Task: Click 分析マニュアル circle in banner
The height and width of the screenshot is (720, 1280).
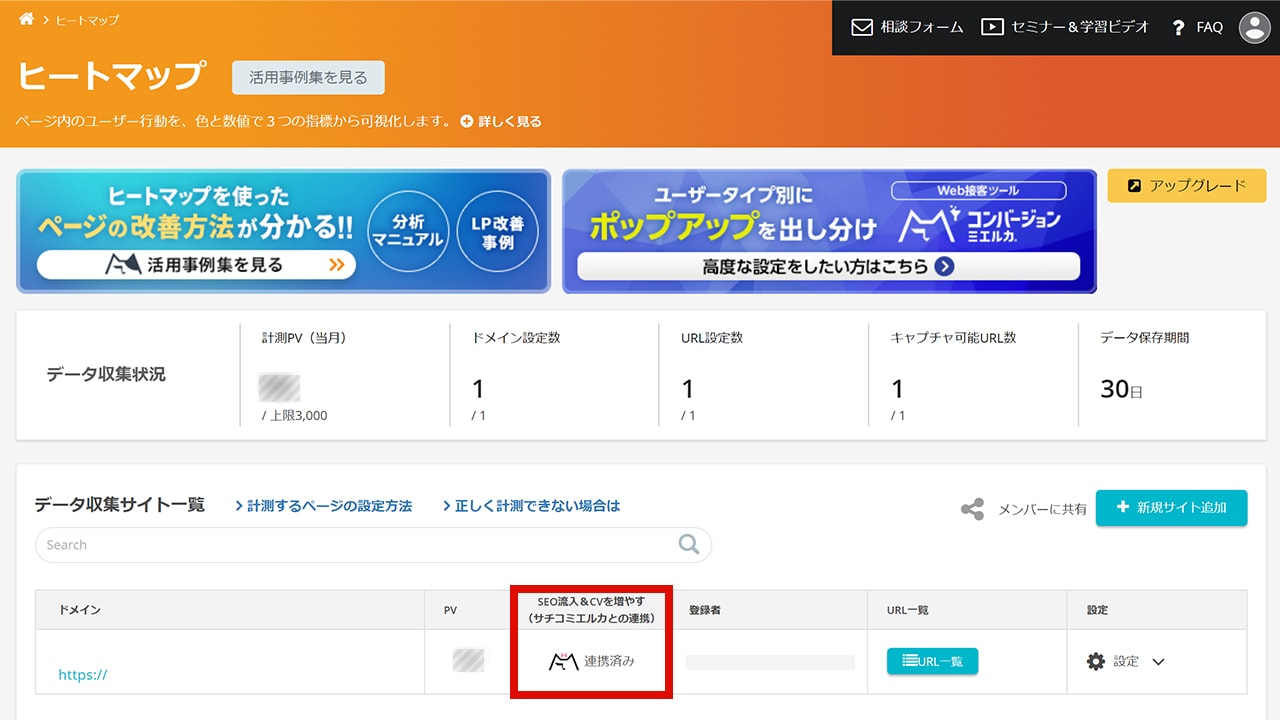Action: (x=408, y=231)
